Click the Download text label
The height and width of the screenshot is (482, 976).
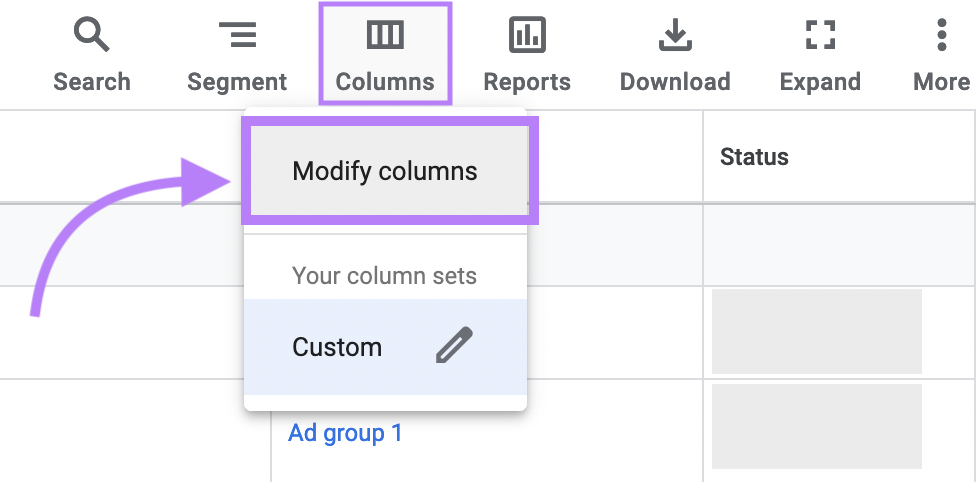coord(675,82)
